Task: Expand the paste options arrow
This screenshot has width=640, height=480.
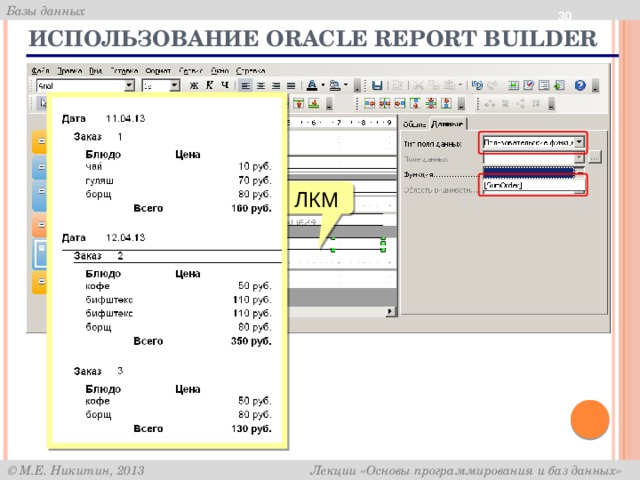Action: tap(460, 85)
